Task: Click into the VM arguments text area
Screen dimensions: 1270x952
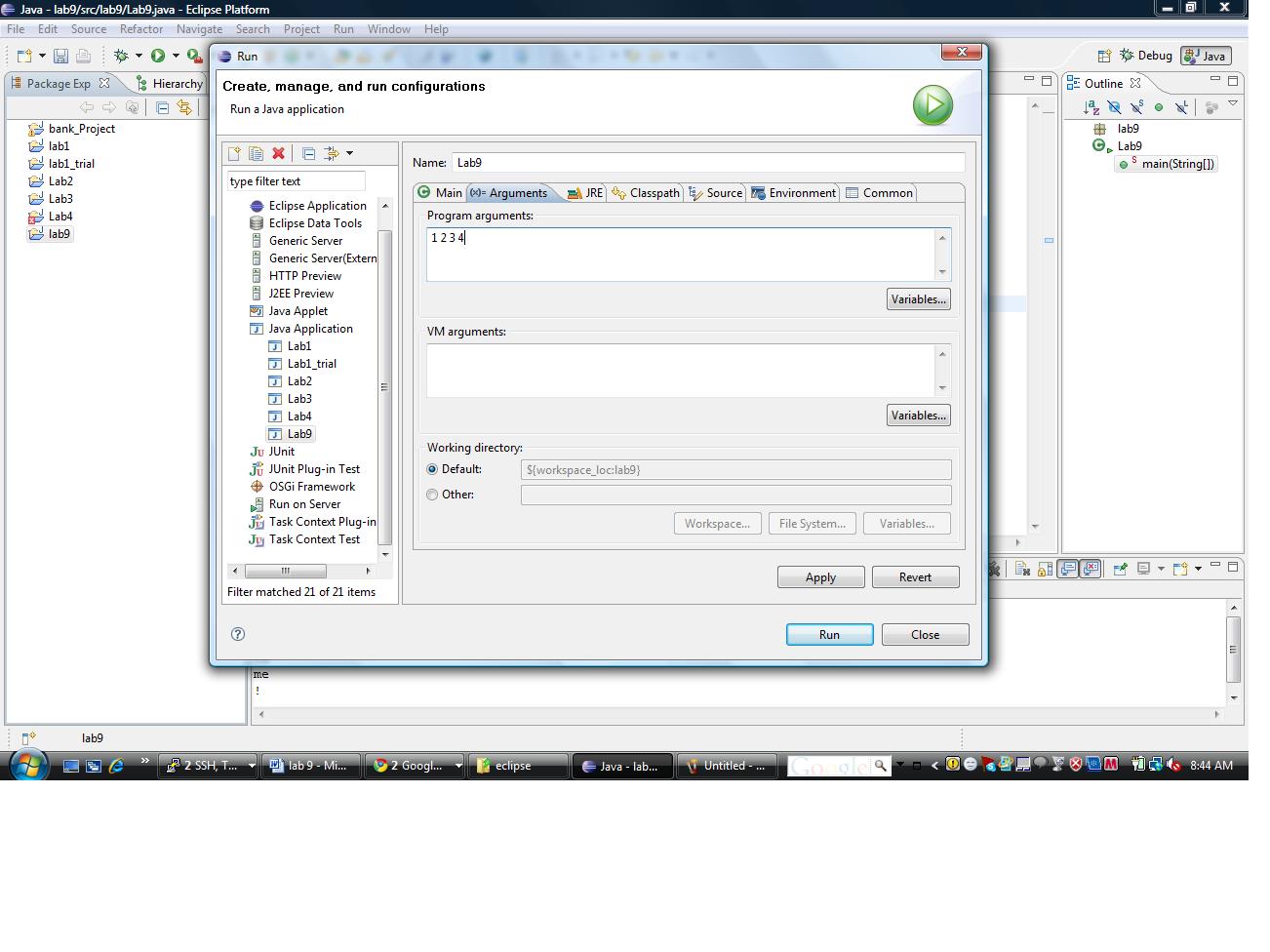Action: click(680, 371)
